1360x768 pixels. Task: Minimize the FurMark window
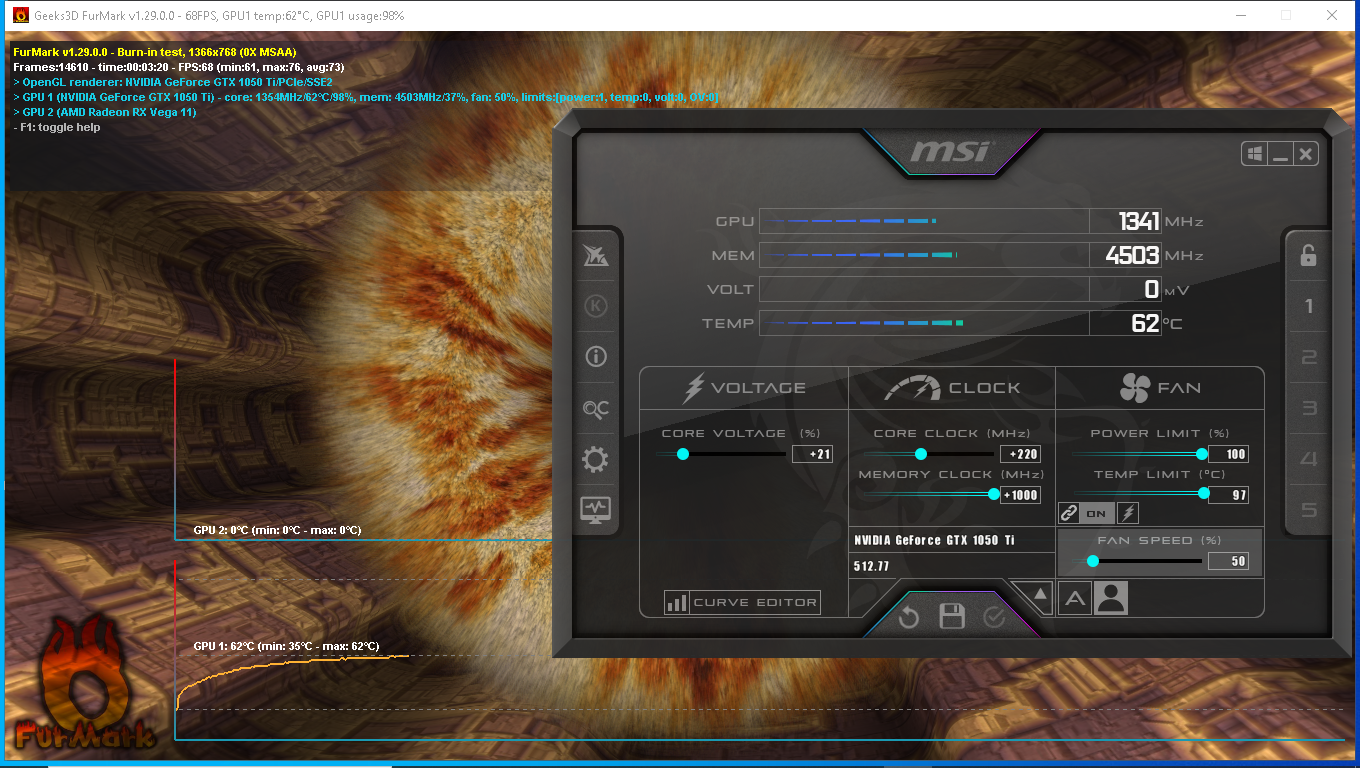[x=1240, y=15]
